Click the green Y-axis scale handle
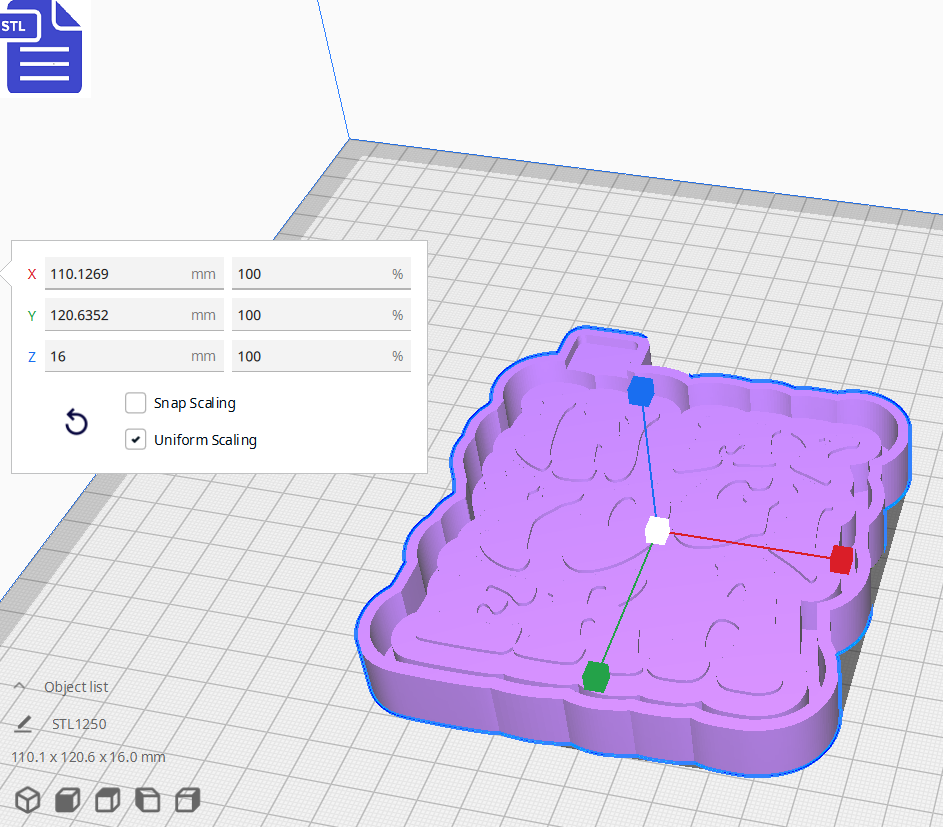The width and height of the screenshot is (943, 827). point(596,675)
